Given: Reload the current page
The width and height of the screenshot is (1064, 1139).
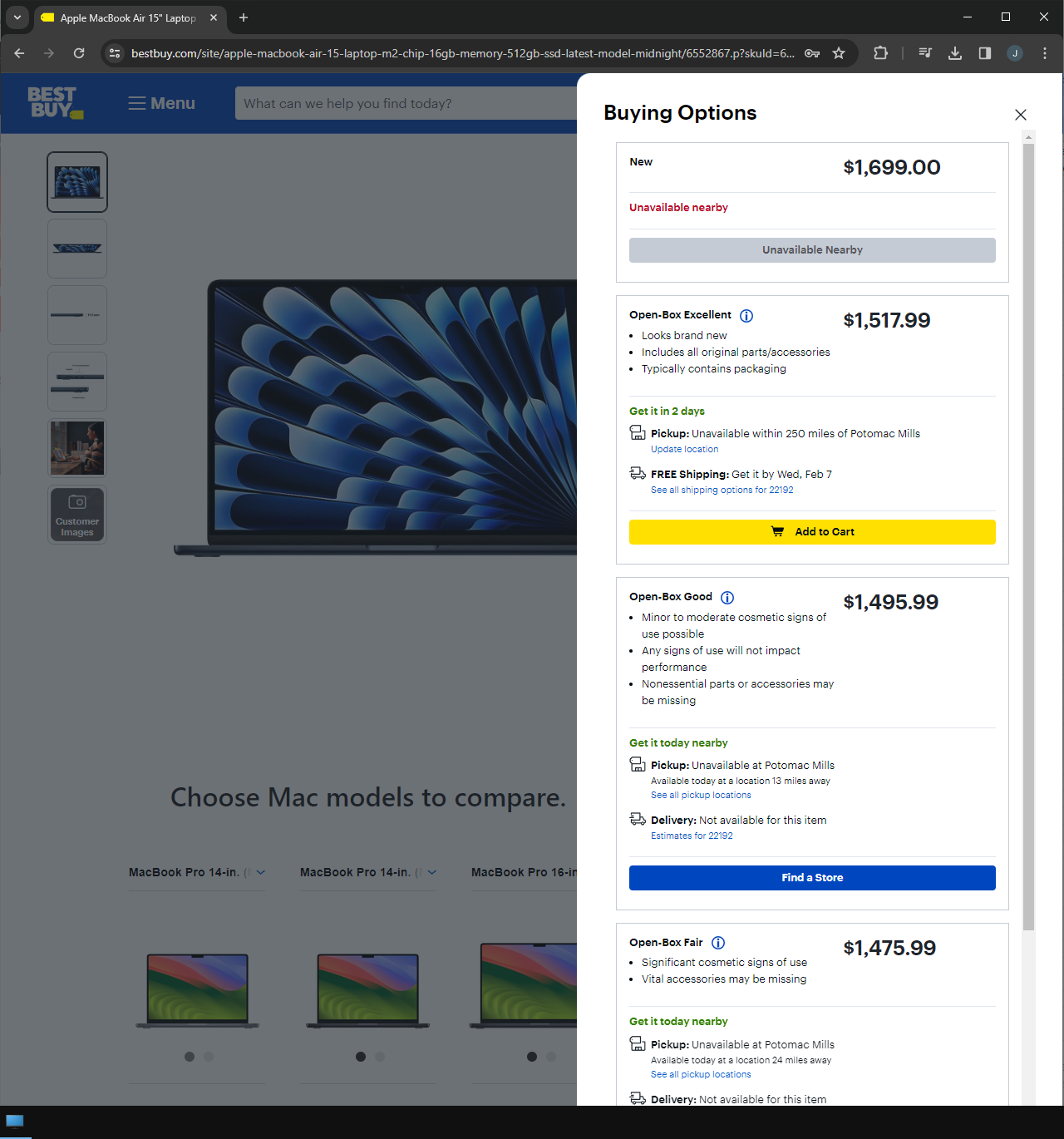Looking at the screenshot, I should (79, 53).
